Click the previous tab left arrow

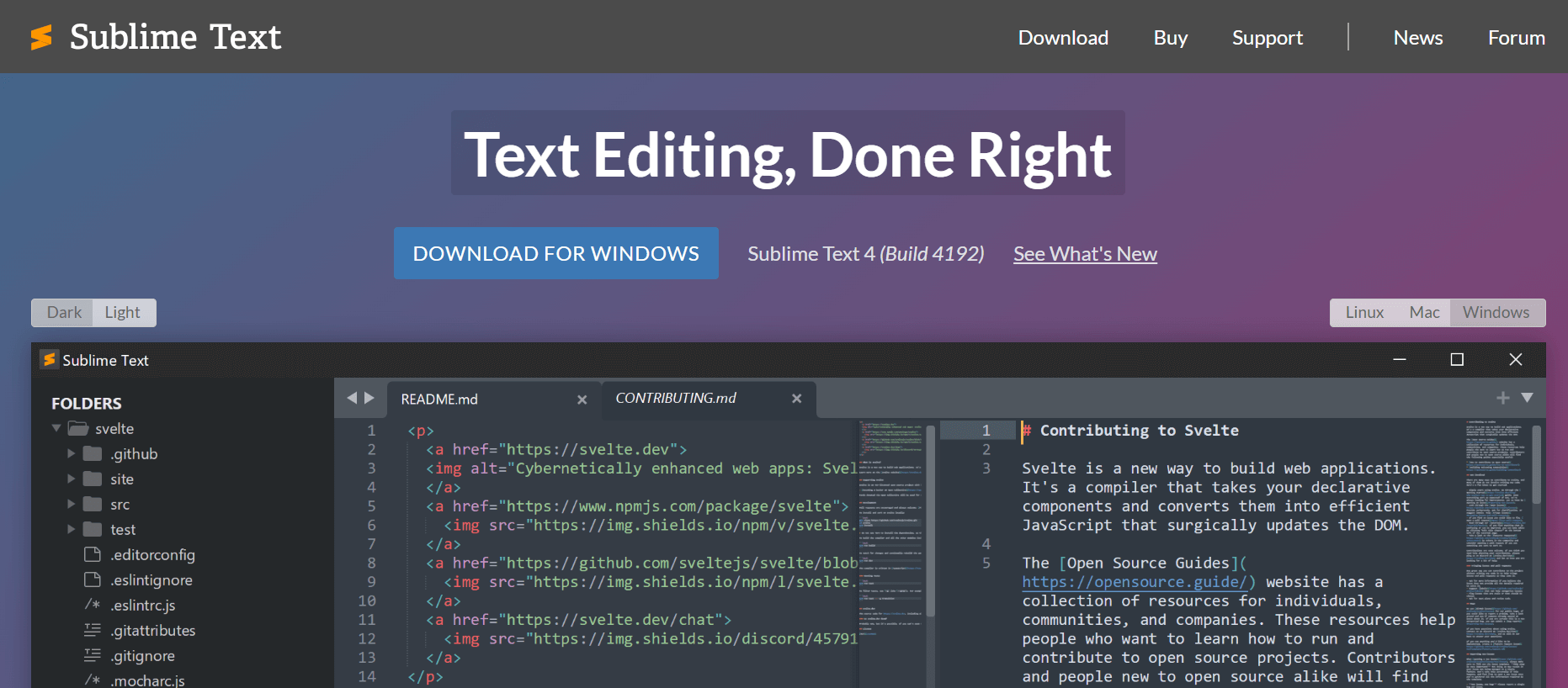(352, 398)
